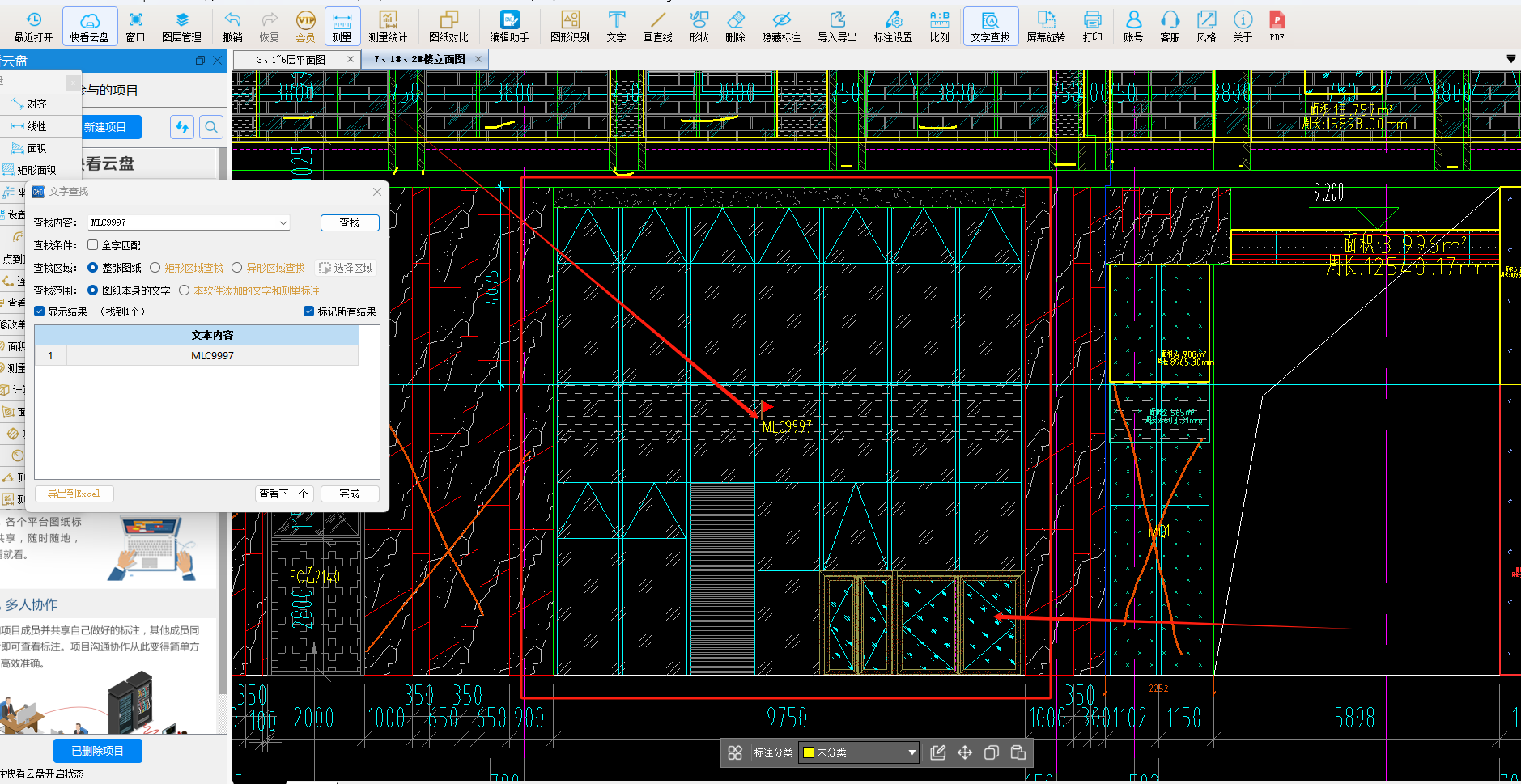Click the yellow color swatch beside 未分类
Viewport: 1521px width, 784px height.
(x=808, y=752)
